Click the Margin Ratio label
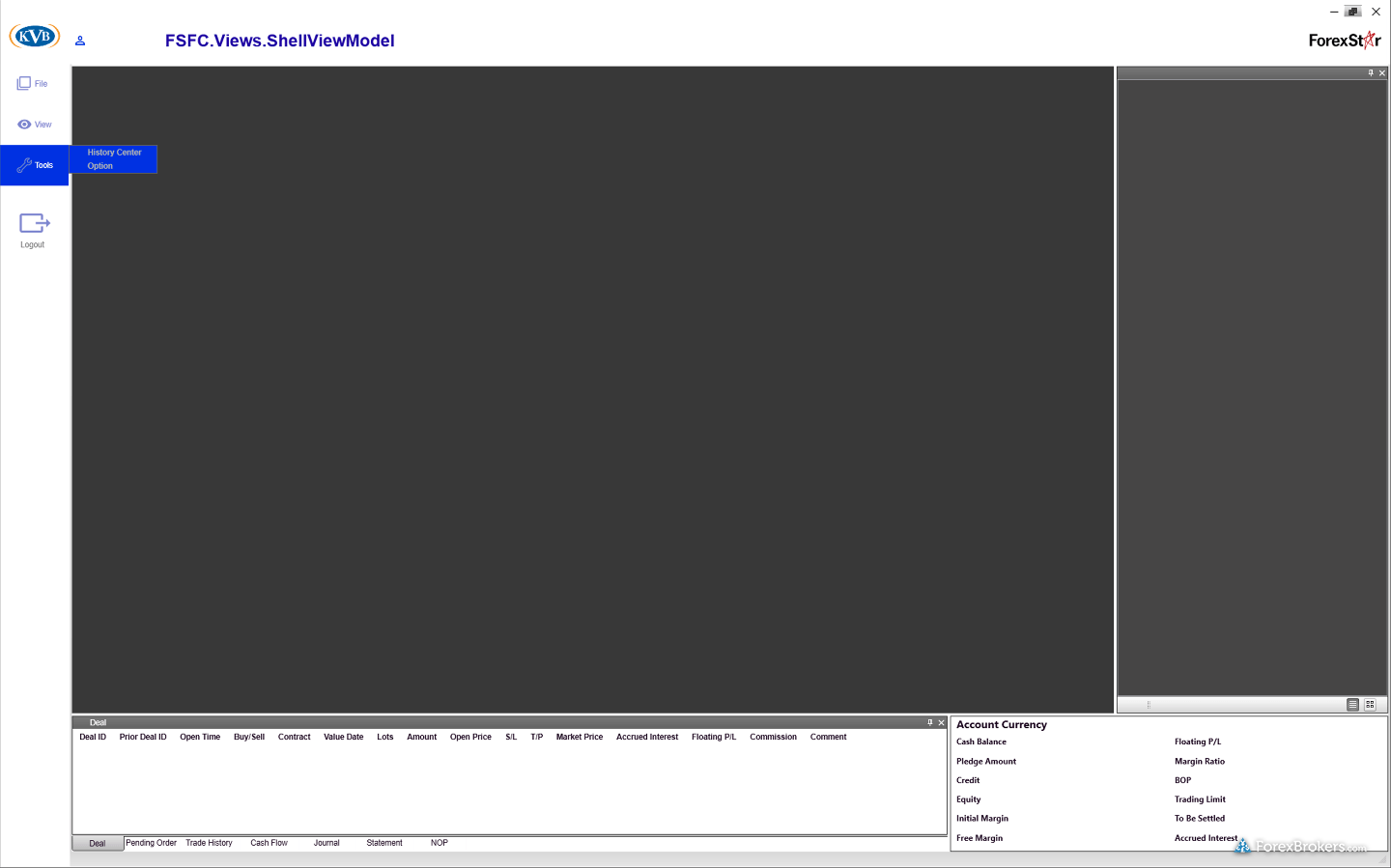The height and width of the screenshot is (868, 1391). coord(1200,761)
